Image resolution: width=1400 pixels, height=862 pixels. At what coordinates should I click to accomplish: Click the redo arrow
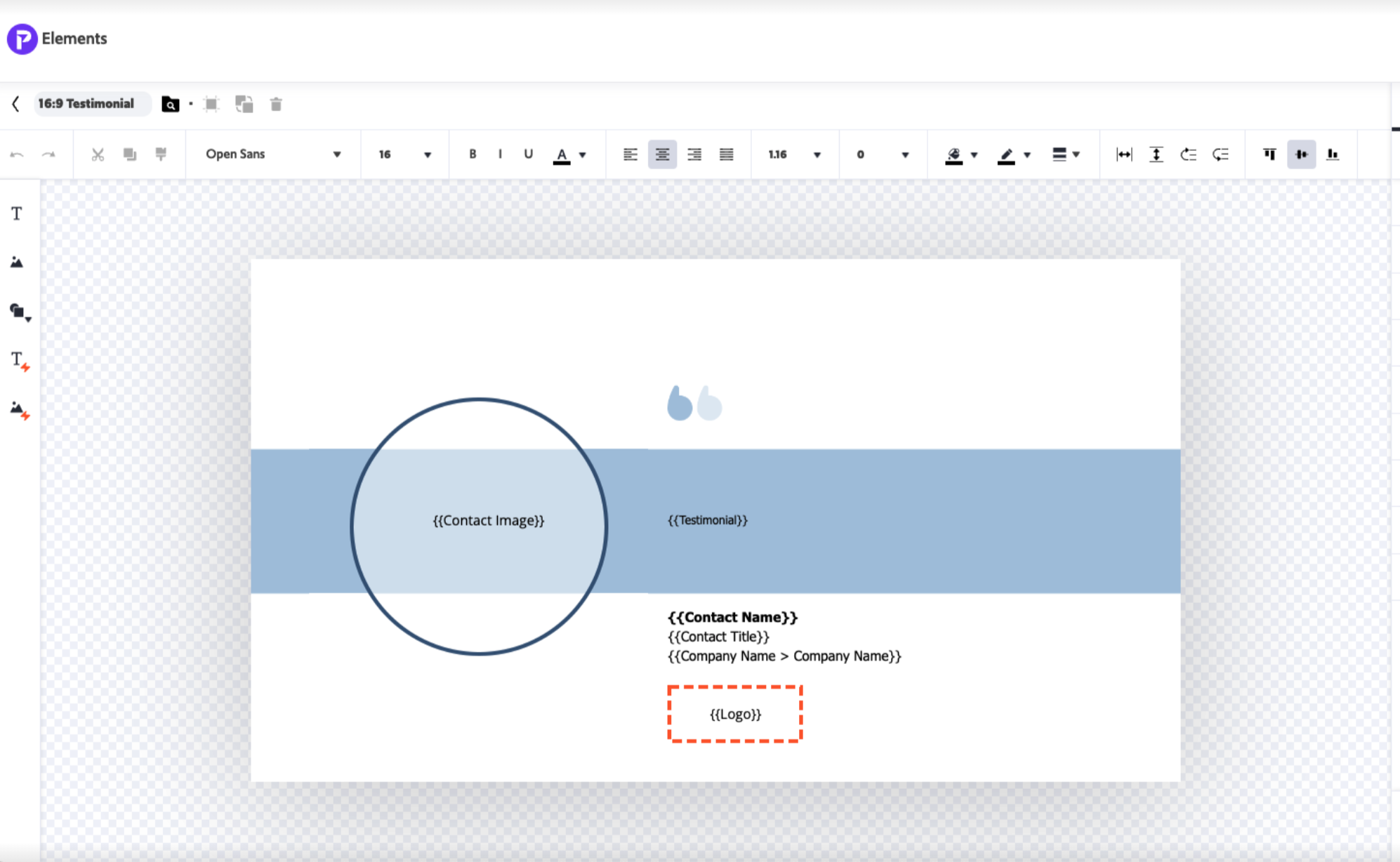click(x=48, y=154)
